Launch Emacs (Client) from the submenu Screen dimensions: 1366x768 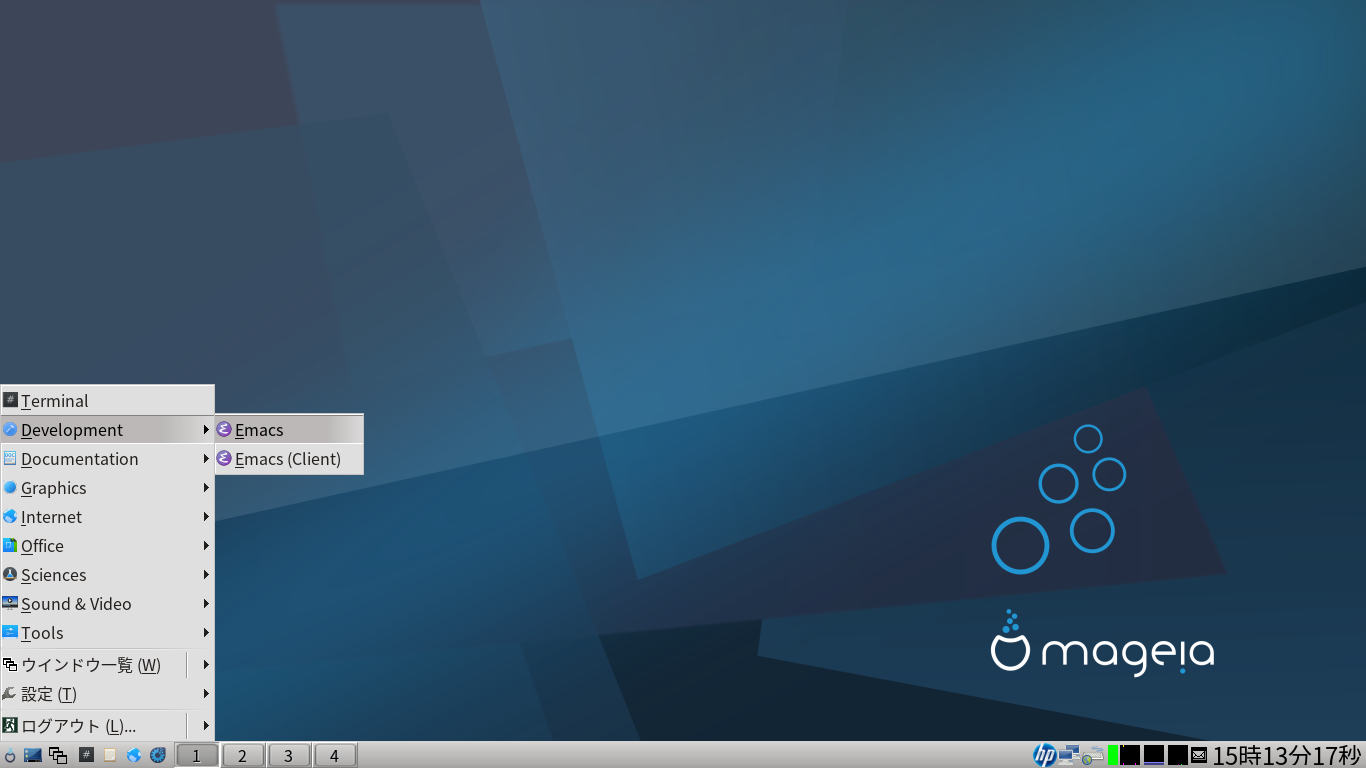click(289, 458)
